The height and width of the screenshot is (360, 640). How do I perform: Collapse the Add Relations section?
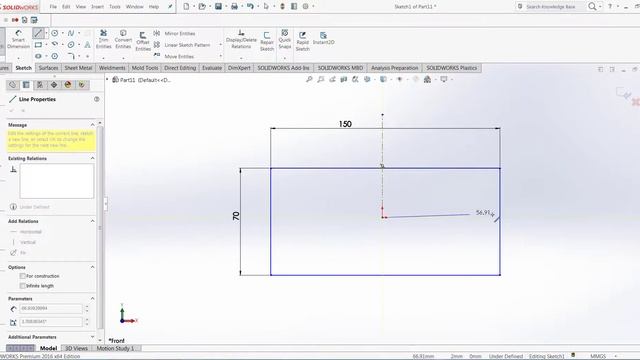click(x=93, y=221)
